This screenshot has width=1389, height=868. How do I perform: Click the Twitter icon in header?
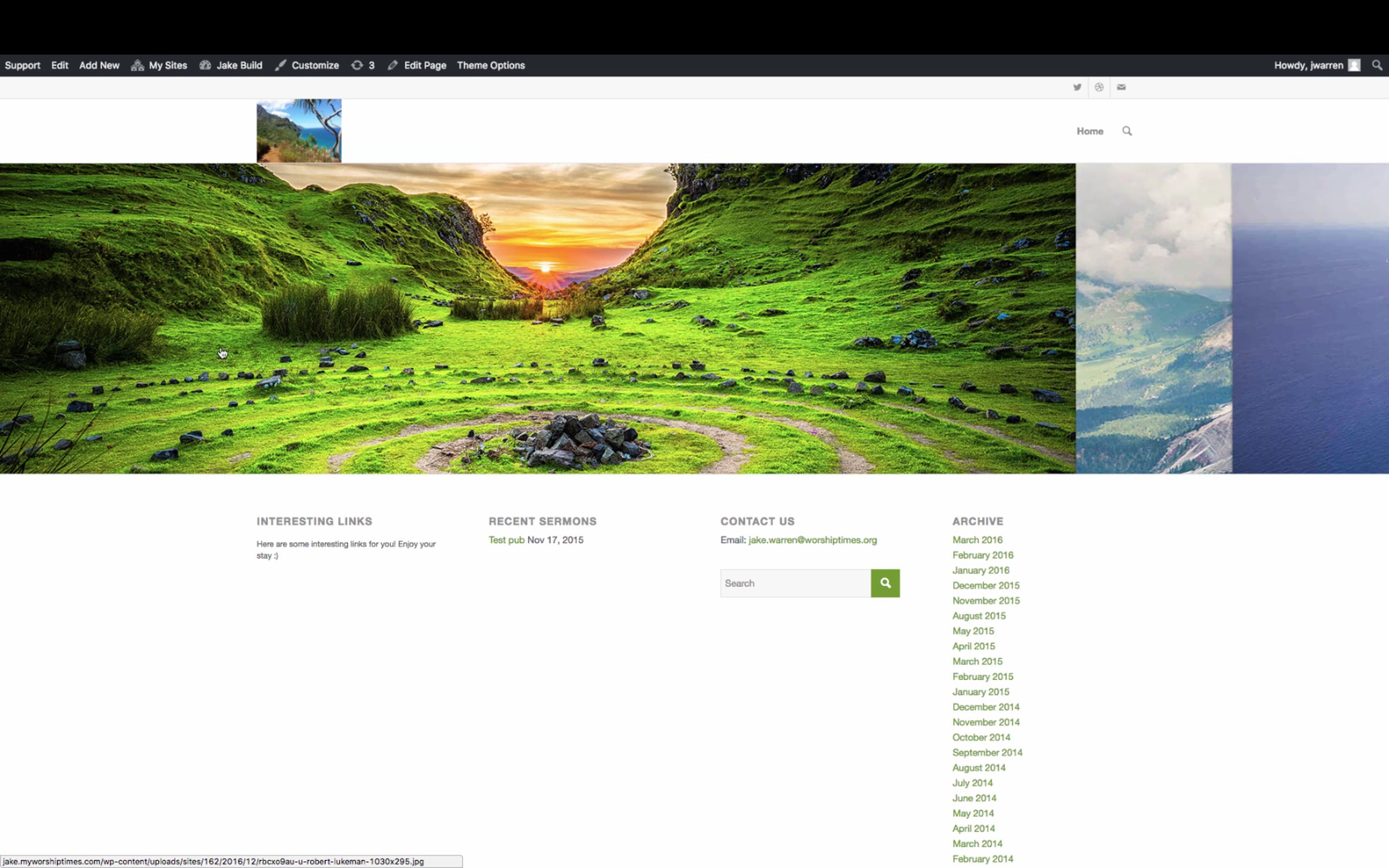[x=1077, y=87]
